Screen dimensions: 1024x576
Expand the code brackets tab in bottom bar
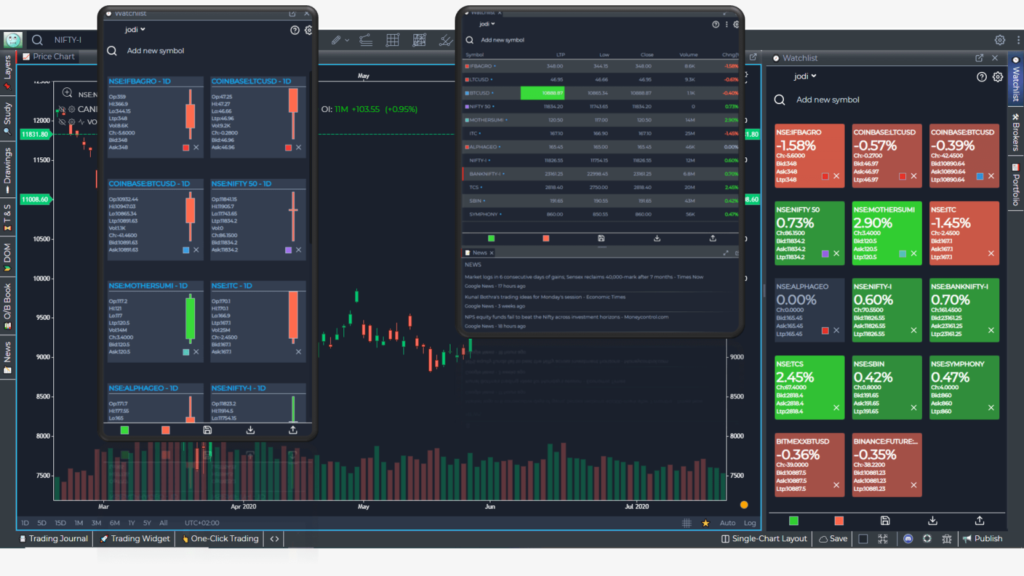tap(274, 539)
